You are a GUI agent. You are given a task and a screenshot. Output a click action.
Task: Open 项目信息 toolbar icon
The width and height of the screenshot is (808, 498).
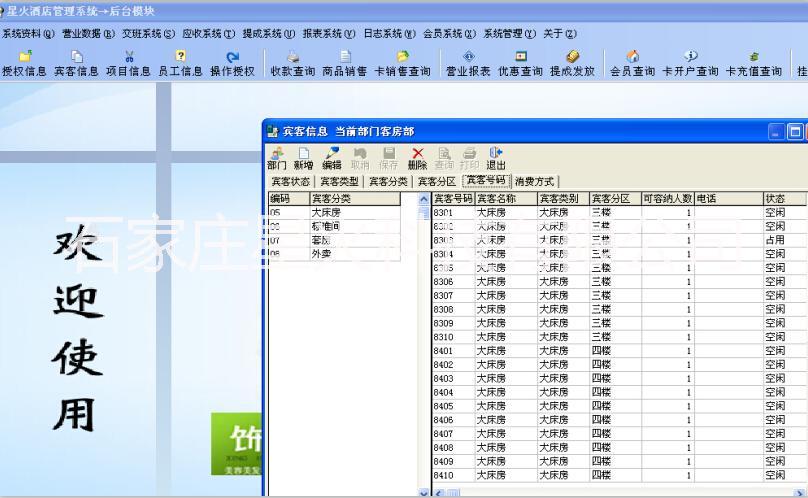click(x=128, y=64)
